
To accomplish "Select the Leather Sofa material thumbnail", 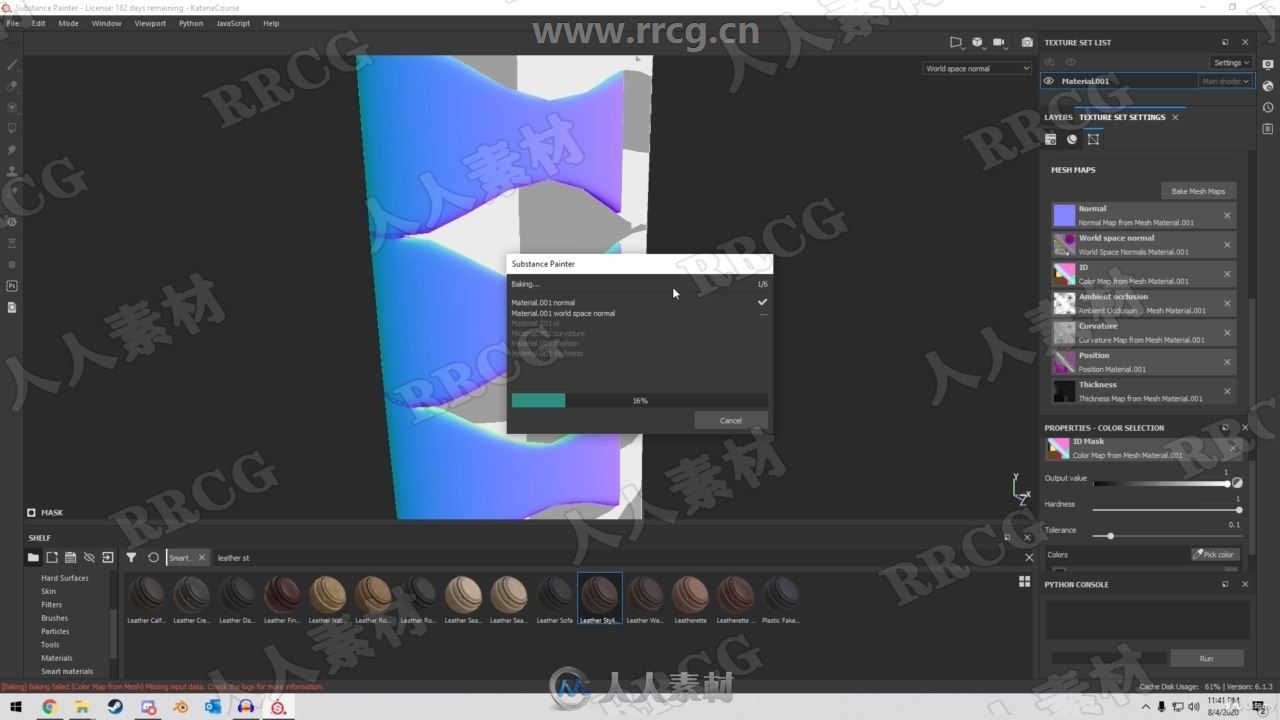I will (x=555, y=600).
